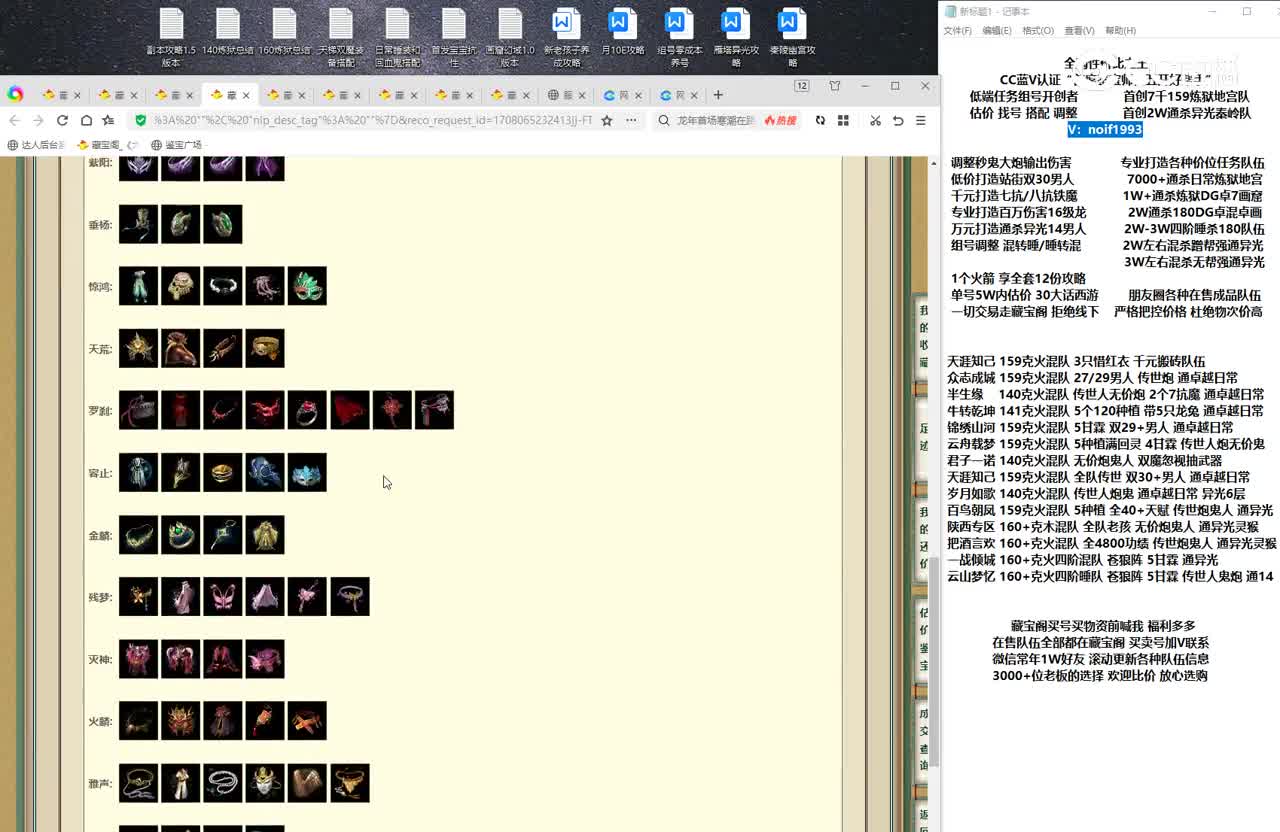
Task: Click the pearl necklace in 雅声 row
Action: pyautogui.click(x=223, y=782)
